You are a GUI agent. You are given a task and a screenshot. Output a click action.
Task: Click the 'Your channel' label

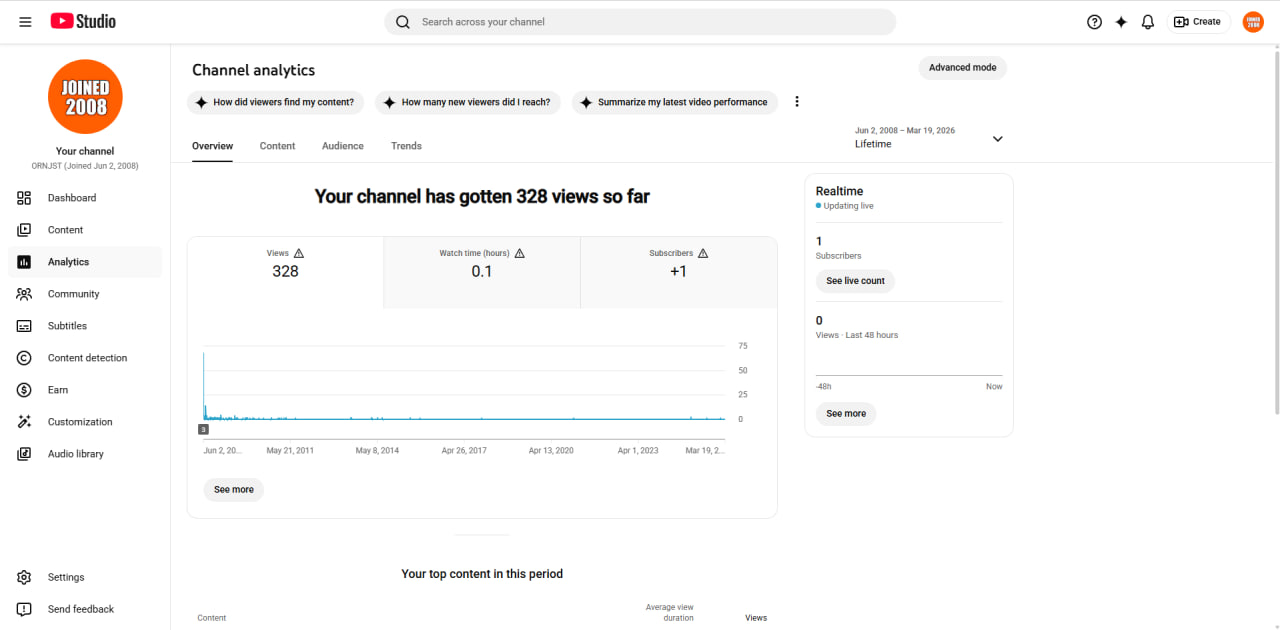(85, 151)
